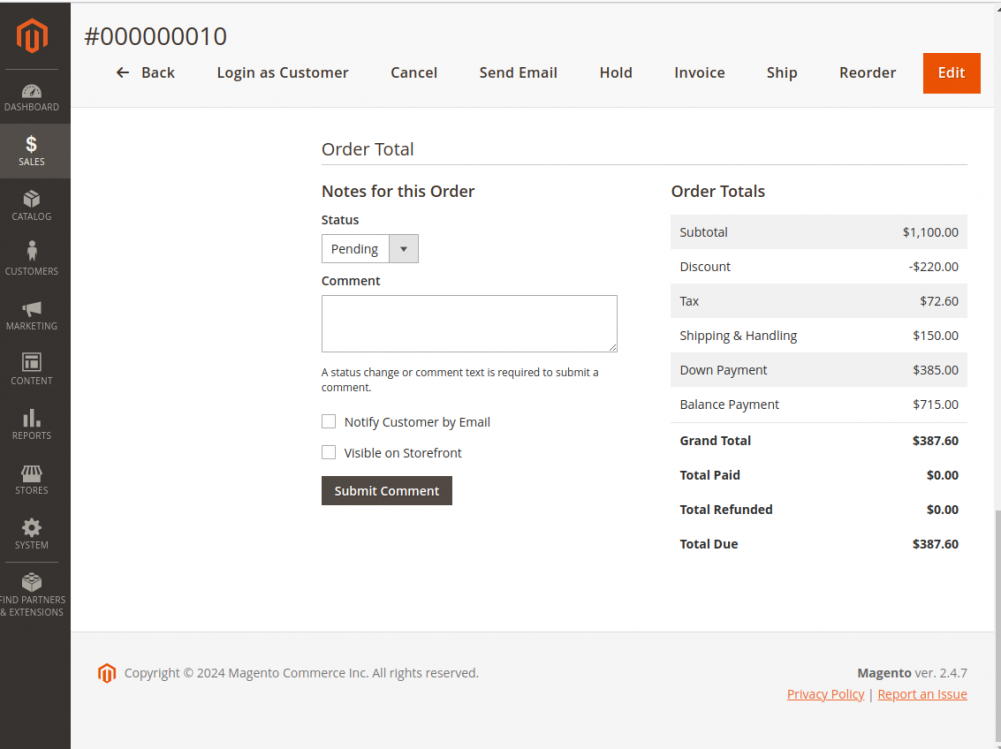This screenshot has height=749, width=1001.
Task: Open the Reports section in the sidebar
Action: (x=31, y=423)
